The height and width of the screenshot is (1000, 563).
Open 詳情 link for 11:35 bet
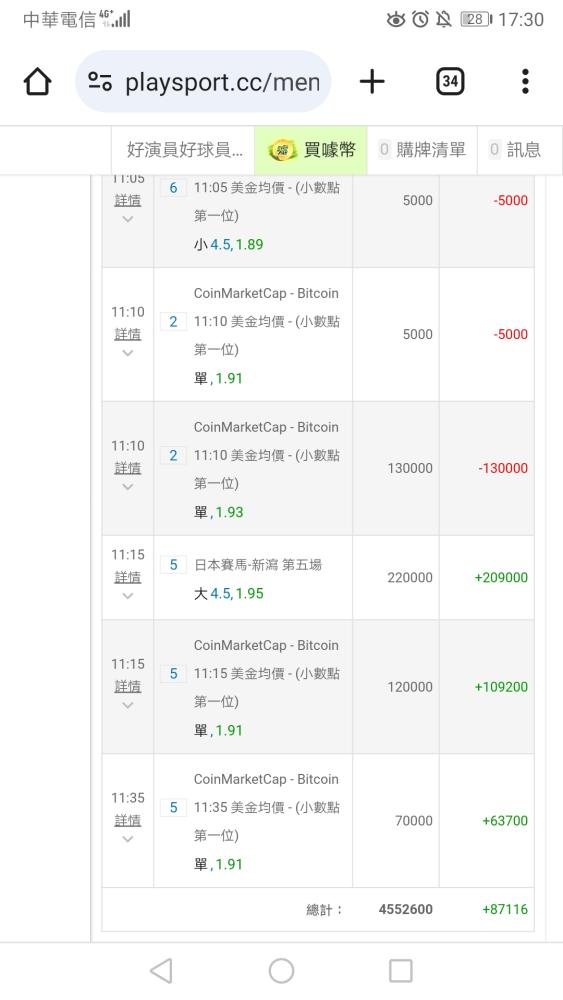pos(128,820)
